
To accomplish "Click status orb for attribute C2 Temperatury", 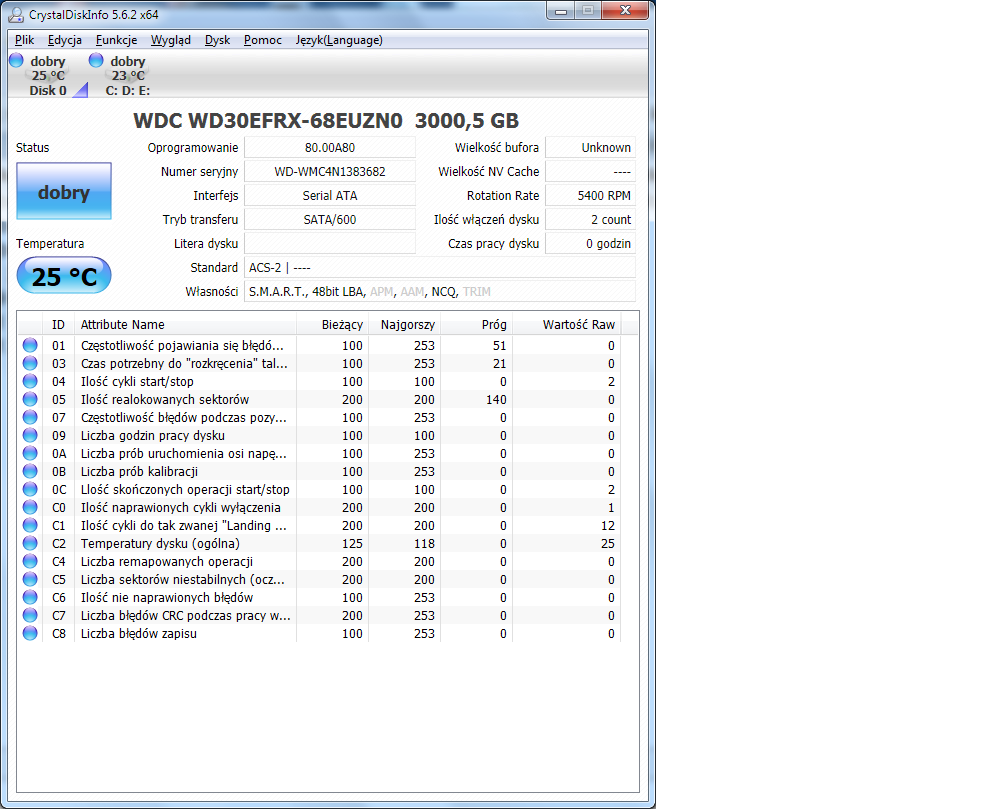I will click(30, 543).
